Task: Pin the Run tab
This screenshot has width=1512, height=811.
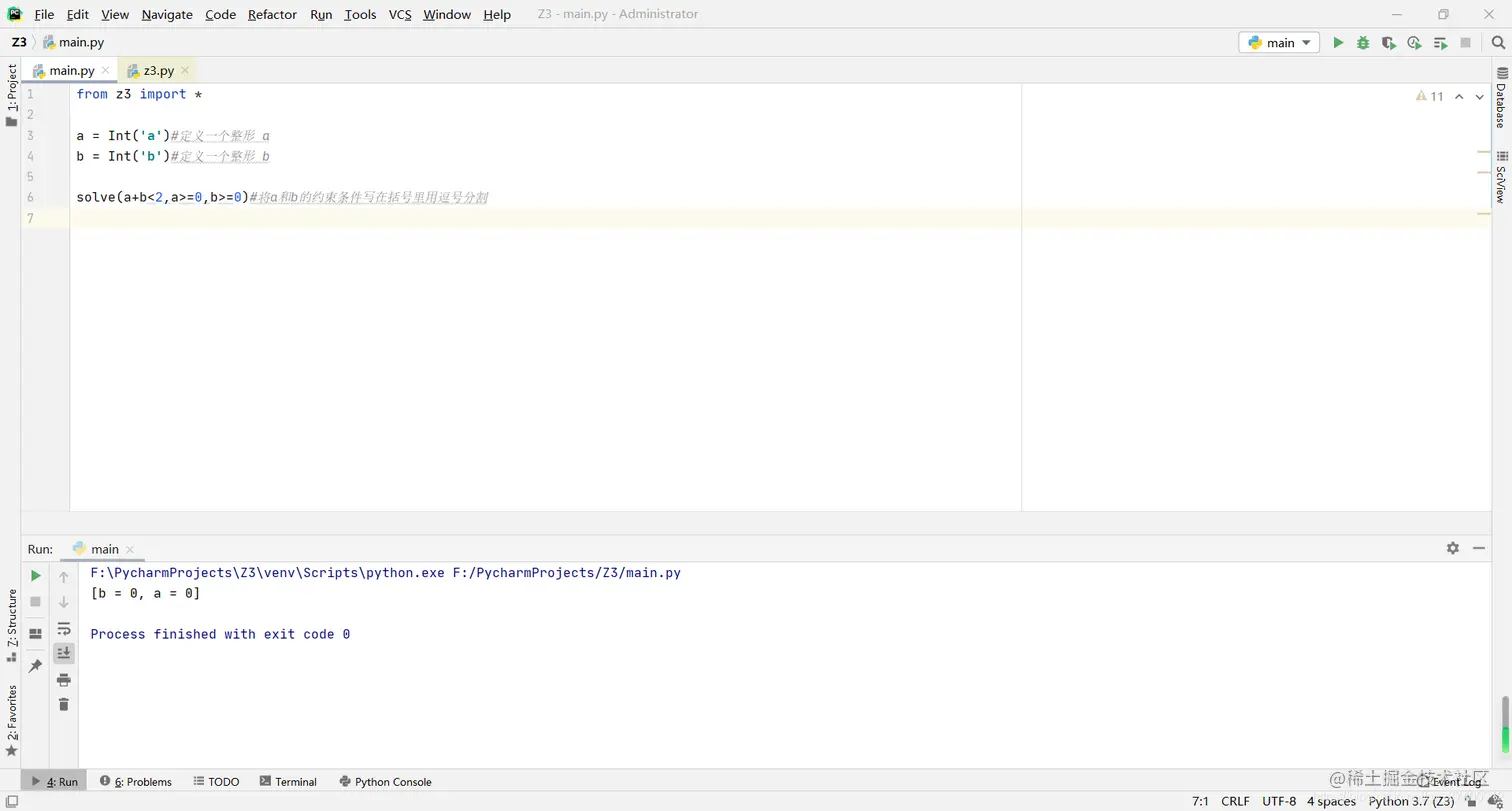Action: click(36, 666)
